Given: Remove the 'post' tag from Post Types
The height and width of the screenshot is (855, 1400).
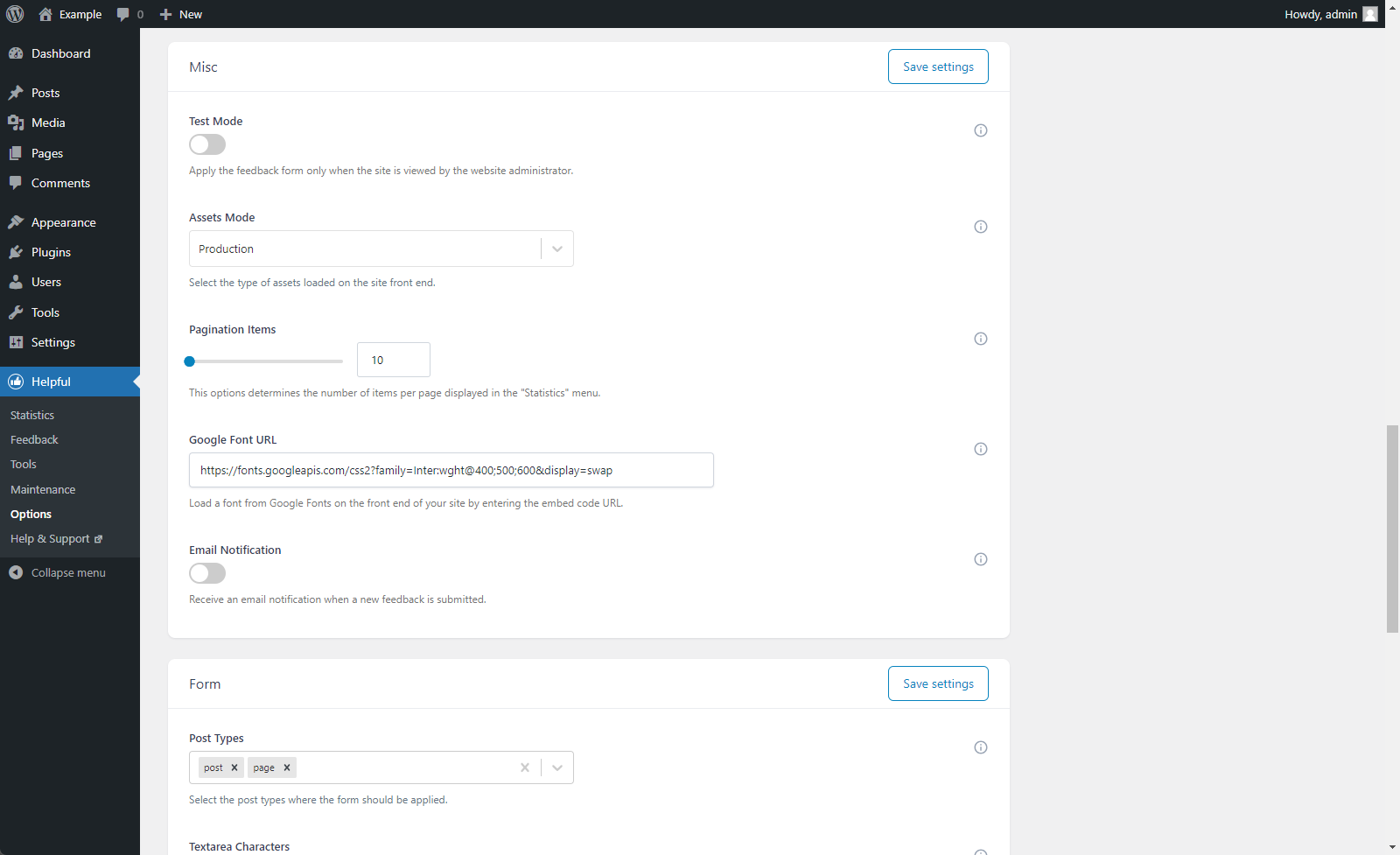Looking at the screenshot, I should coord(234,767).
